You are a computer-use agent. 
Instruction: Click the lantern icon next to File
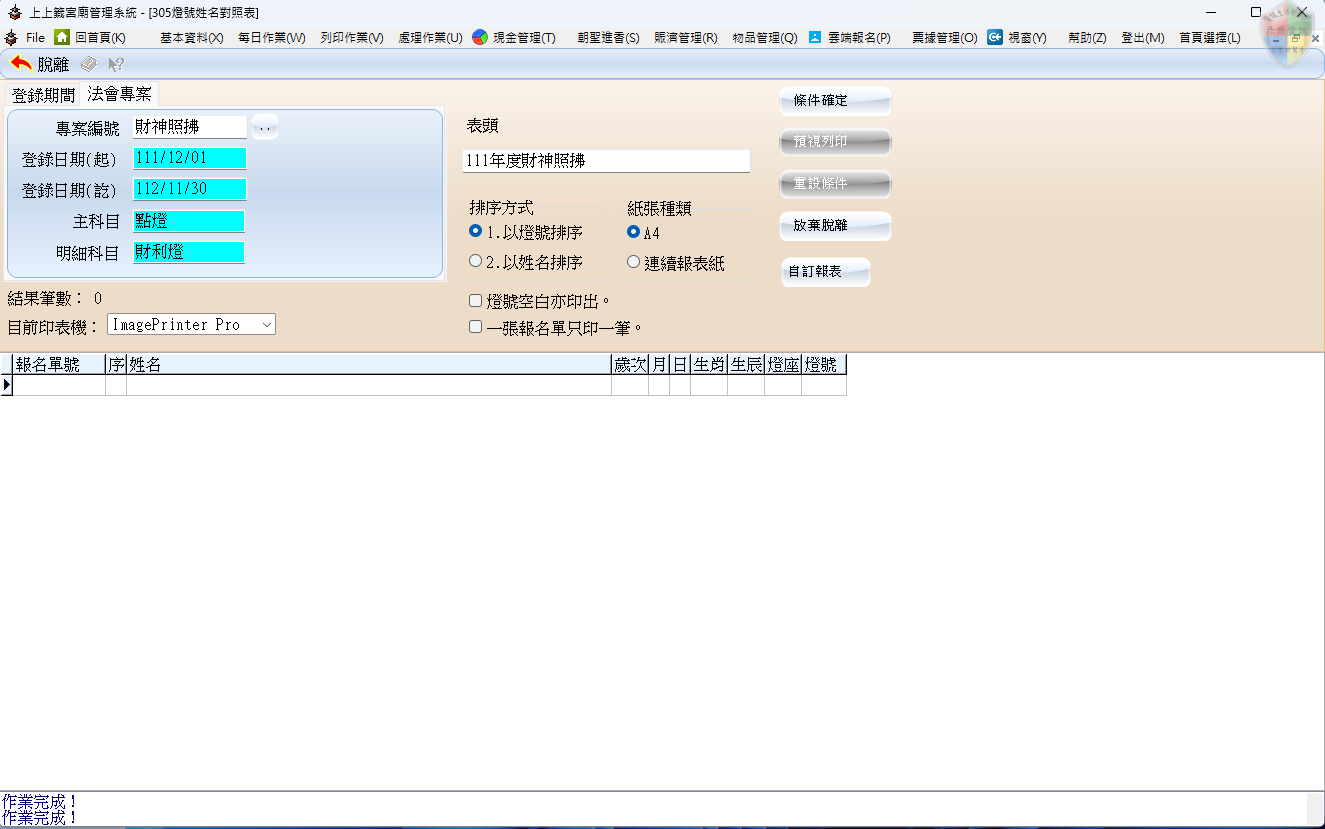point(11,37)
